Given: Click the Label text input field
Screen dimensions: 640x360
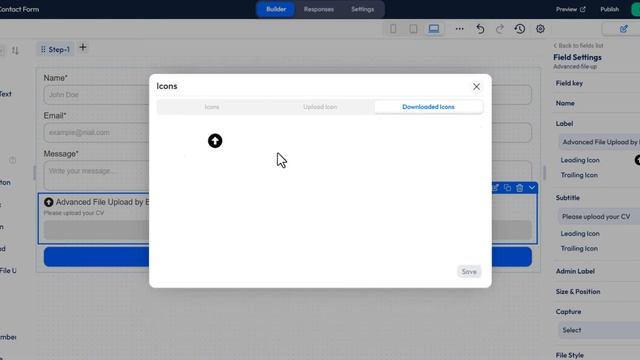Looking at the screenshot, I should [599, 142].
